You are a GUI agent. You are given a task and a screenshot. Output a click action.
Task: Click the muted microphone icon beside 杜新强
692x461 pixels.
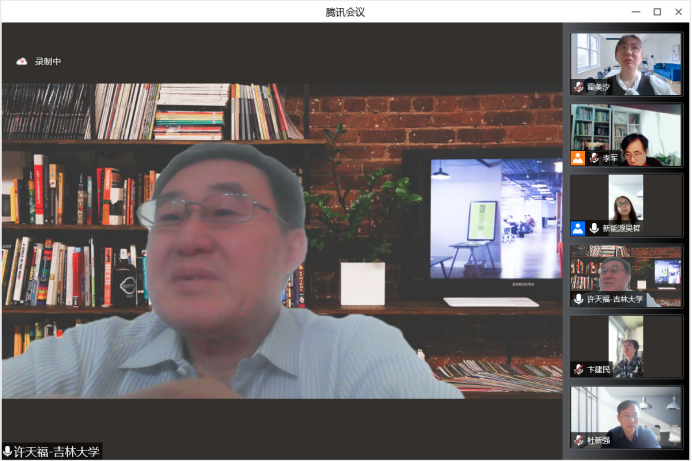click(579, 440)
